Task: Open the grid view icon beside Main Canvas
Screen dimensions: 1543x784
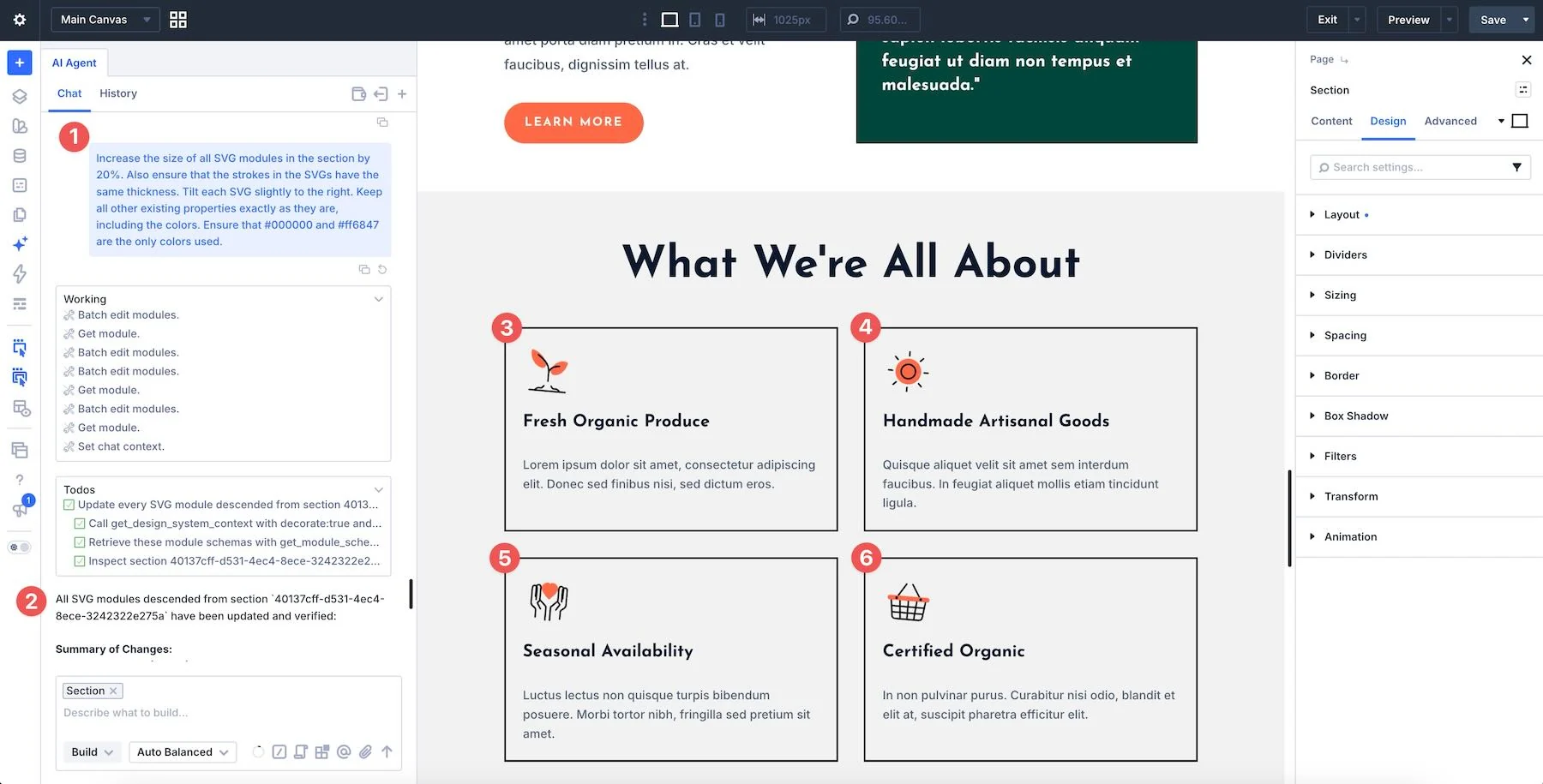Action: click(178, 20)
